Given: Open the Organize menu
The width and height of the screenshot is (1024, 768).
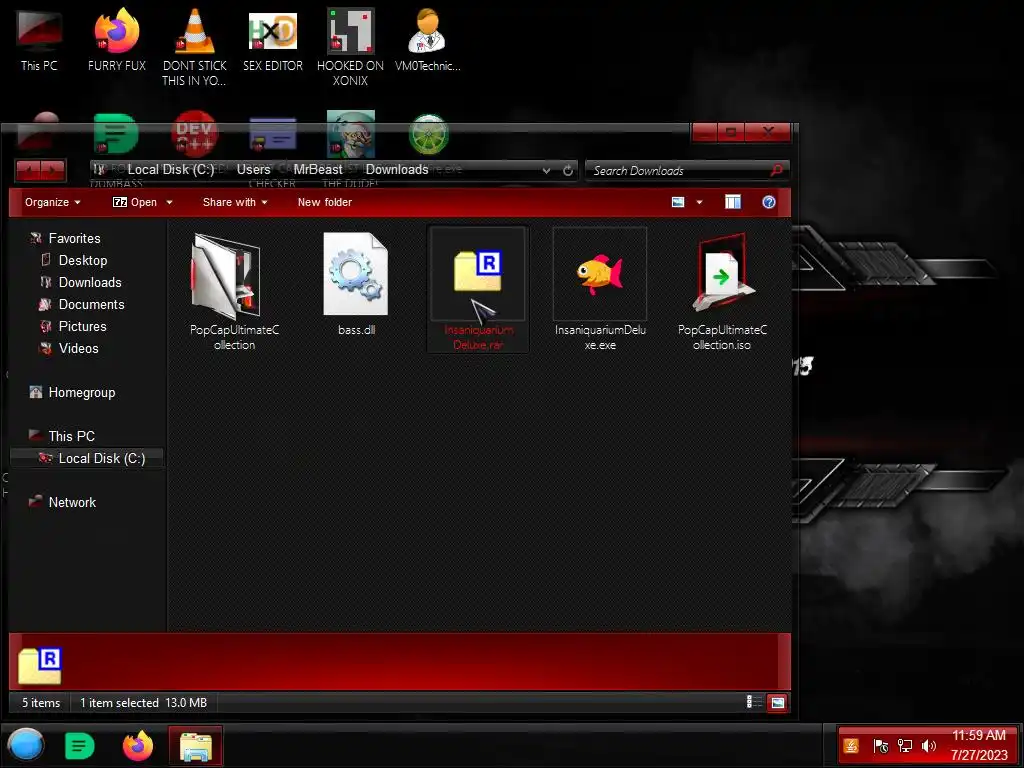Looking at the screenshot, I should pos(52,202).
